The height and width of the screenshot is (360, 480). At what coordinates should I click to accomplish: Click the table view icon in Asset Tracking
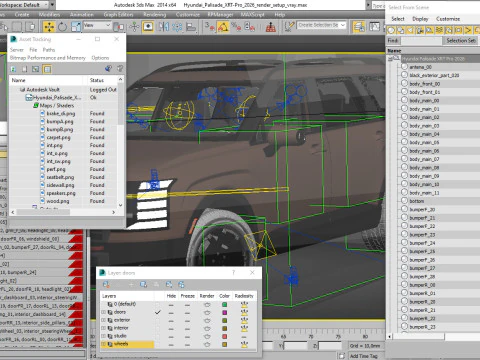click(x=47, y=69)
